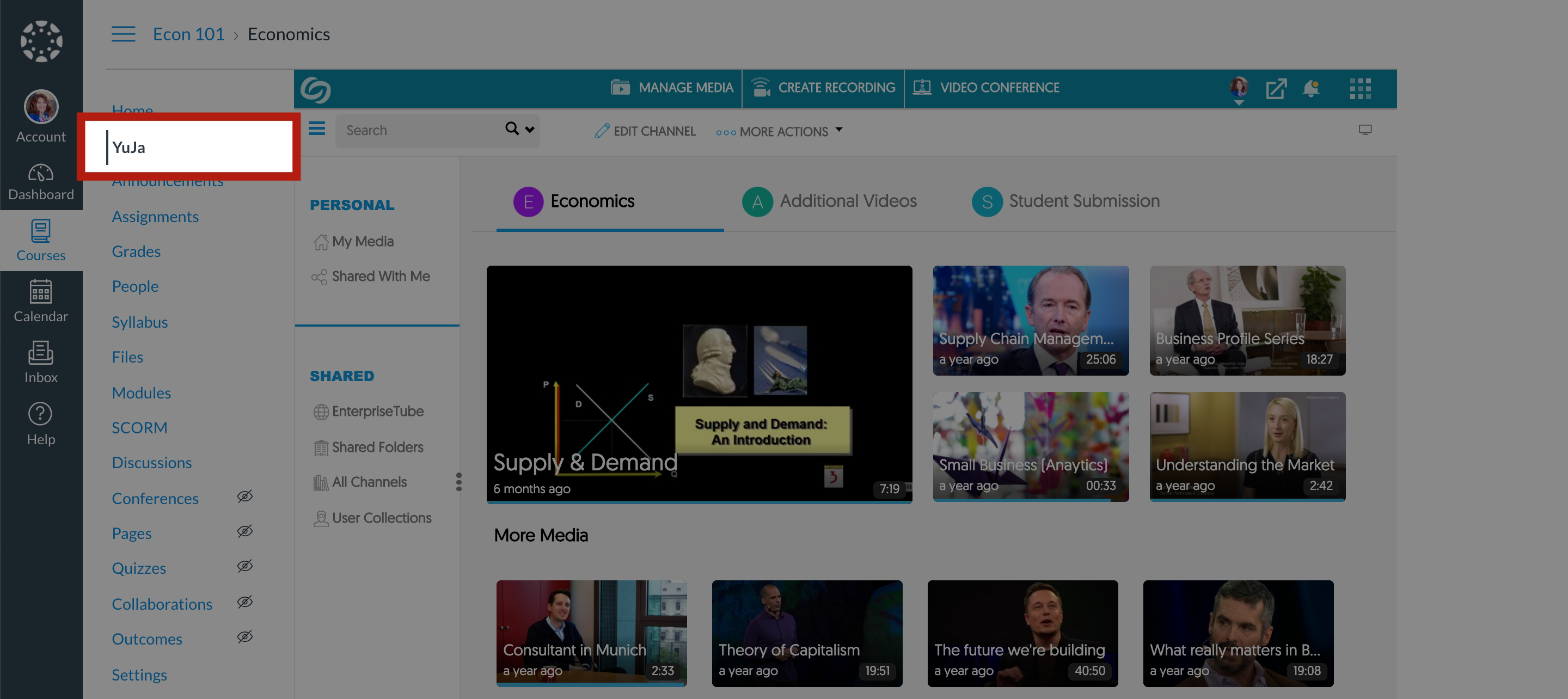Image resolution: width=1568 pixels, height=699 pixels.
Task: Click the YuJa hamburger menu next to Search
Action: pos(316,128)
